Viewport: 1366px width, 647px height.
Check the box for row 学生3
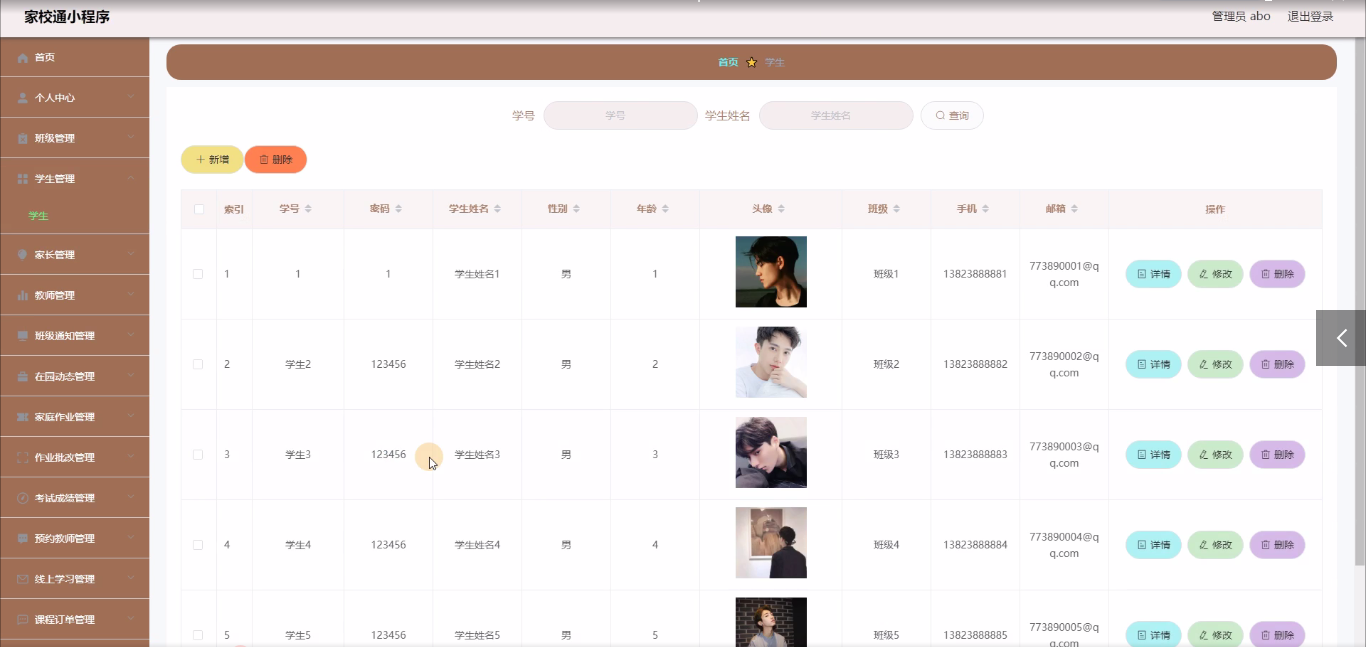pyautogui.click(x=198, y=454)
